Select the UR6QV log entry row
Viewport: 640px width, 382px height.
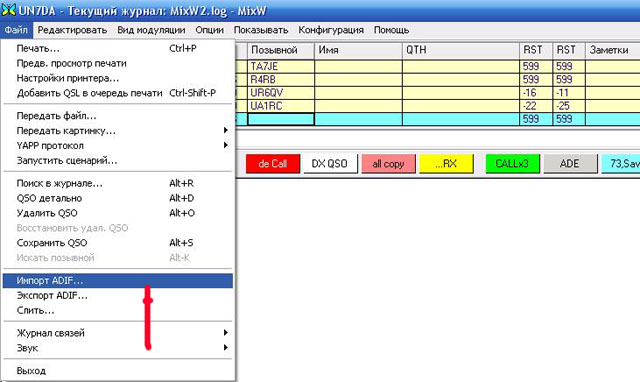tap(438, 93)
